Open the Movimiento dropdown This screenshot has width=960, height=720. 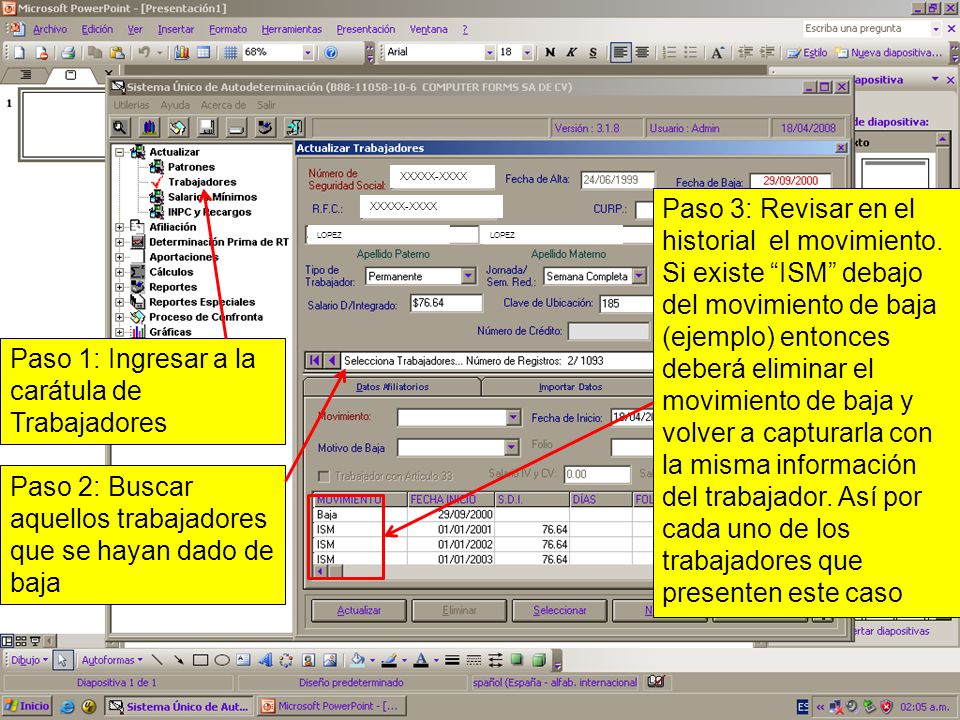click(x=513, y=418)
